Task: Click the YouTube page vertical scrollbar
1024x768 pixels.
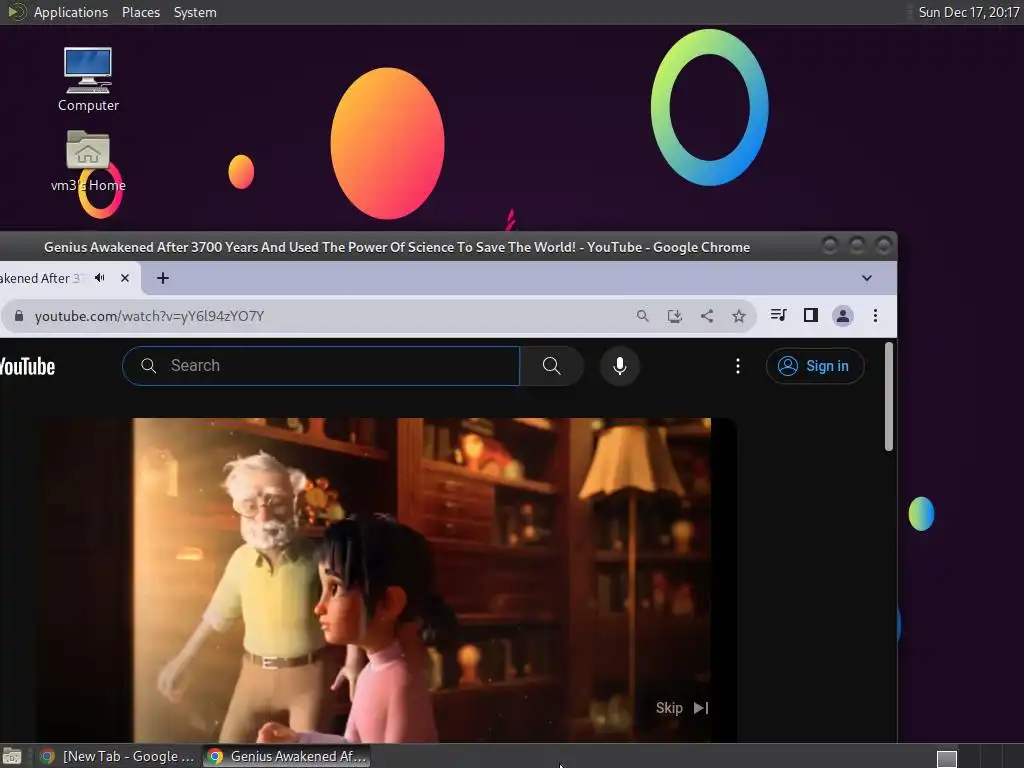Action: (888, 396)
